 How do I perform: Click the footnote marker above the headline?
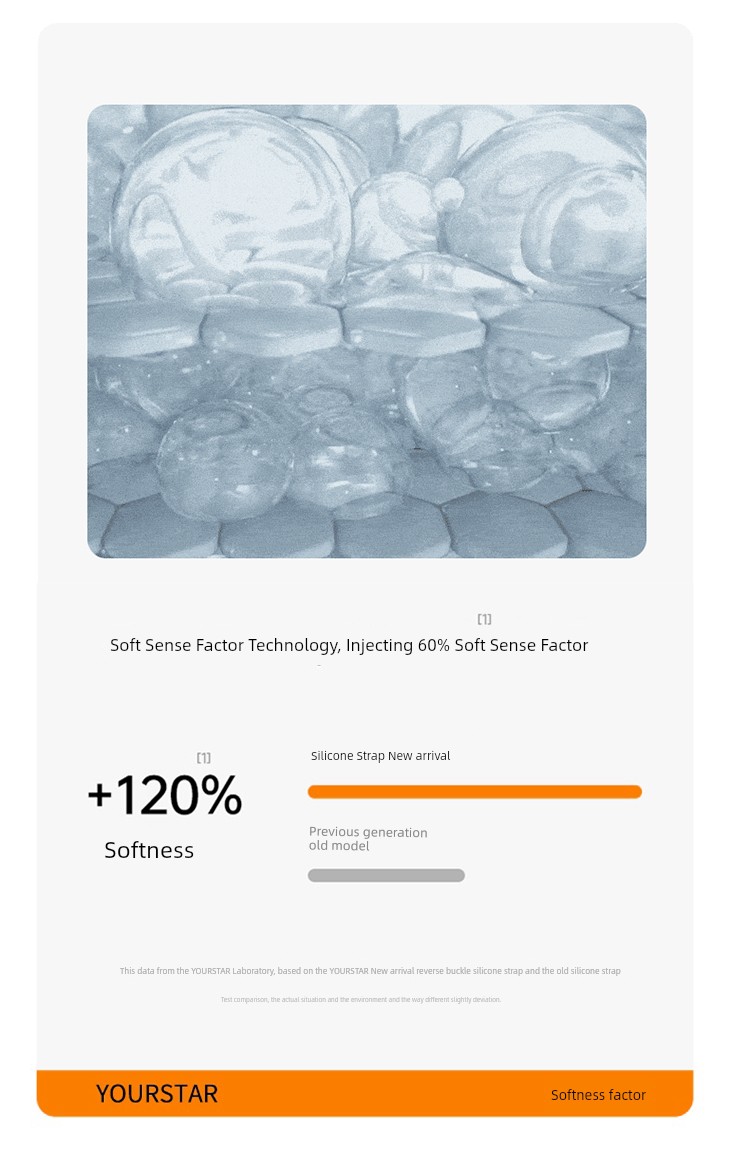pos(484,618)
